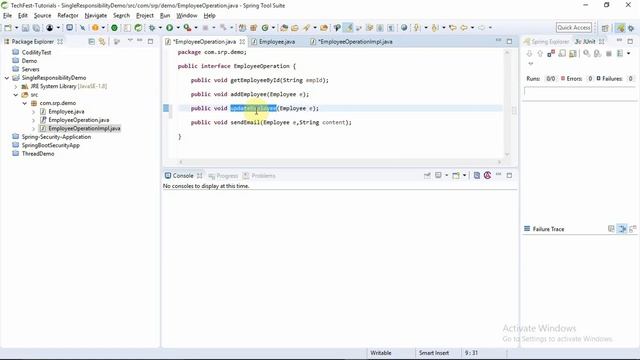
Task: Select the SpringBootSecurityApp project
Action: tap(51, 145)
